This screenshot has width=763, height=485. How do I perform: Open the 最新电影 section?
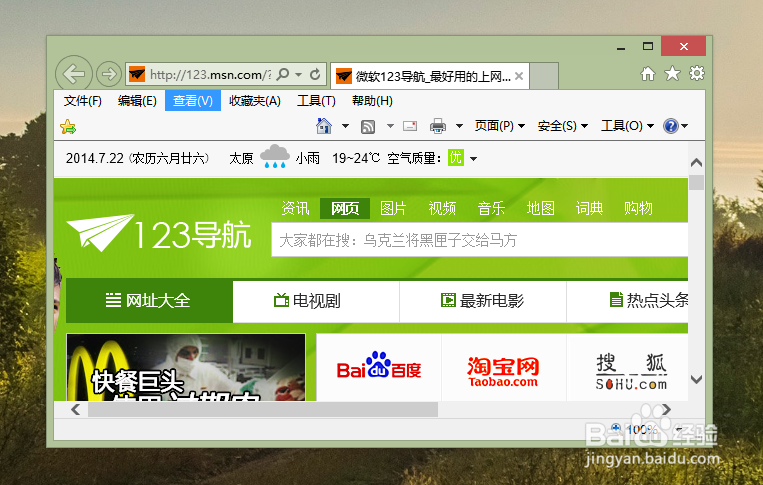[483, 301]
